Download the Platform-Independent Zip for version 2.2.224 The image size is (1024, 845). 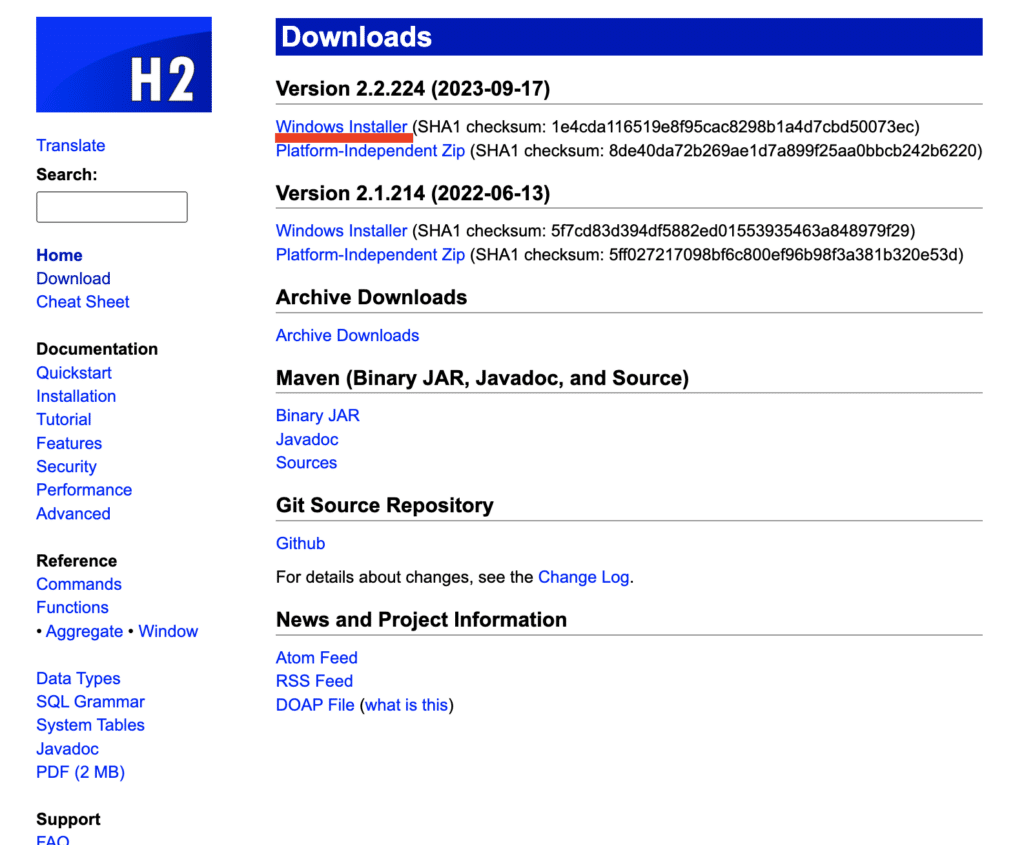coord(369,150)
